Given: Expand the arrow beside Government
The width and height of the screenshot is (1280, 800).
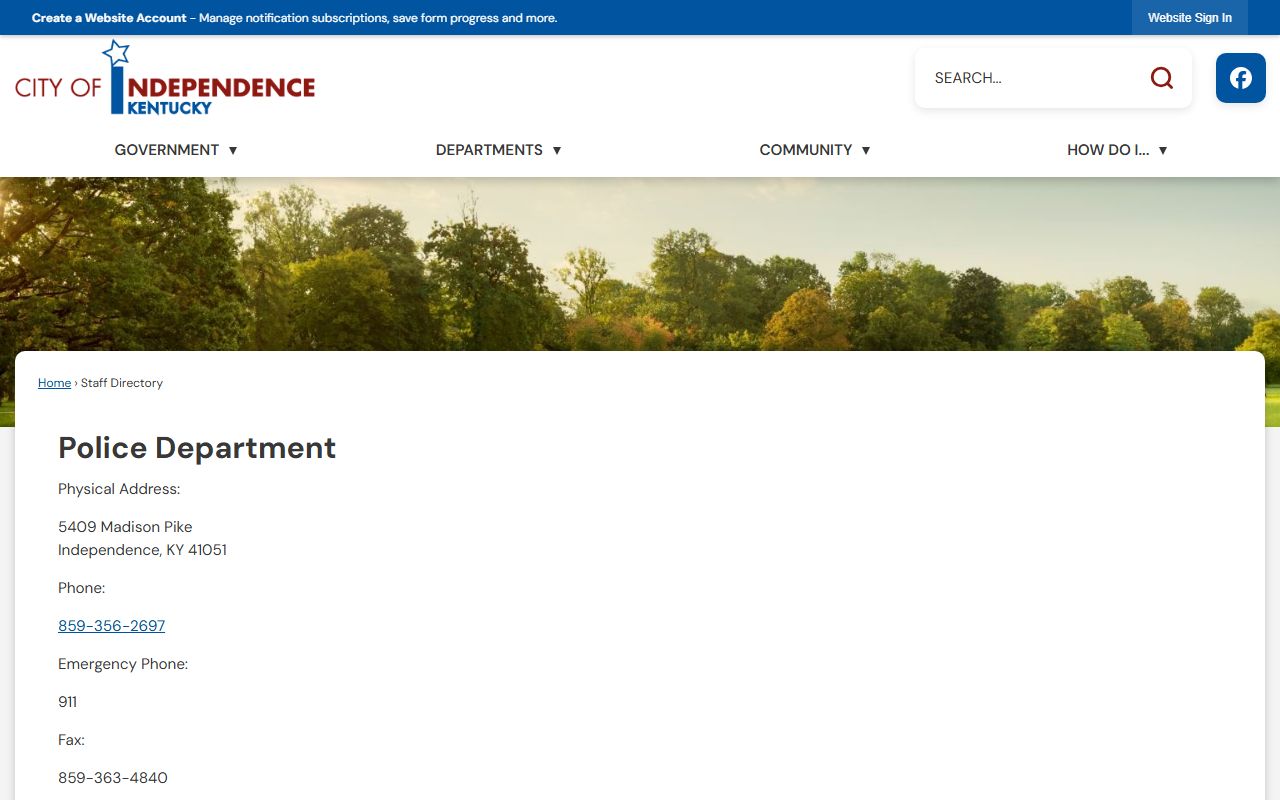Looking at the screenshot, I should 233,150.
